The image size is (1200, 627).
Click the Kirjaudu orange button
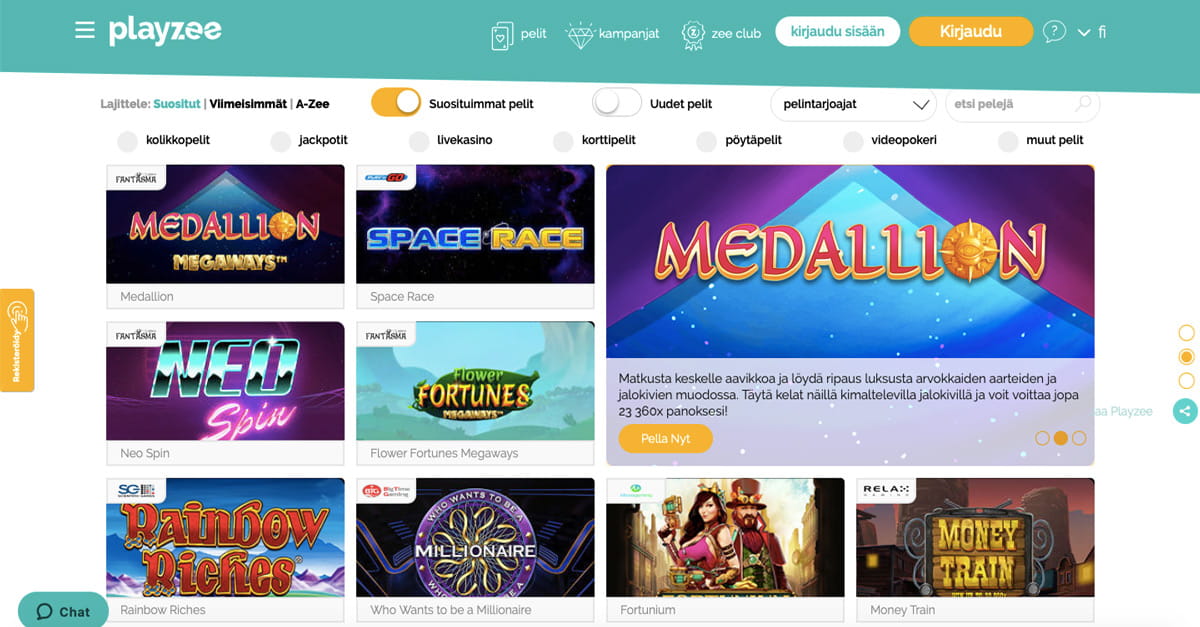[x=971, y=31]
